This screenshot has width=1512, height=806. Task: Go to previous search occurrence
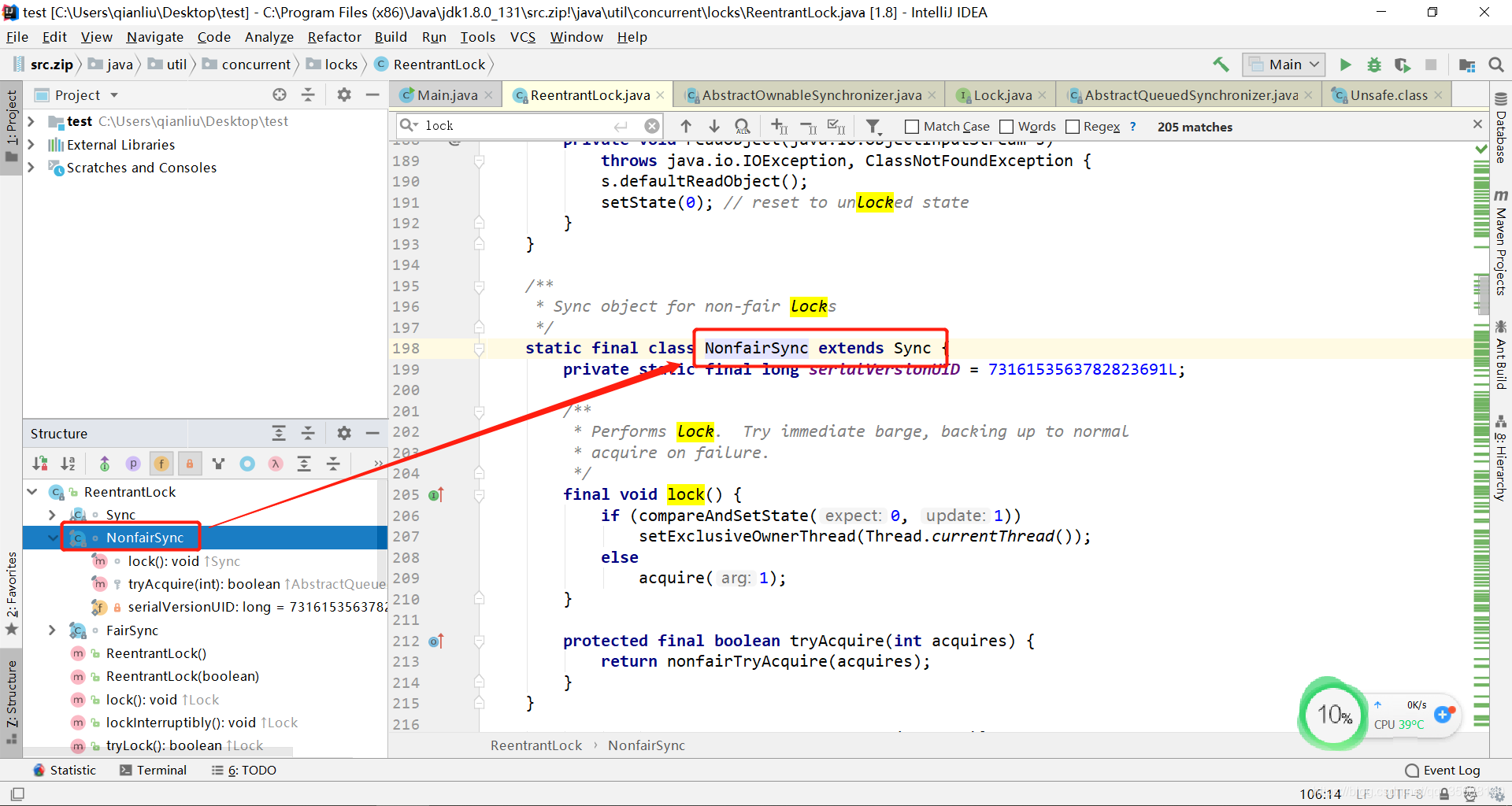[686, 126]
